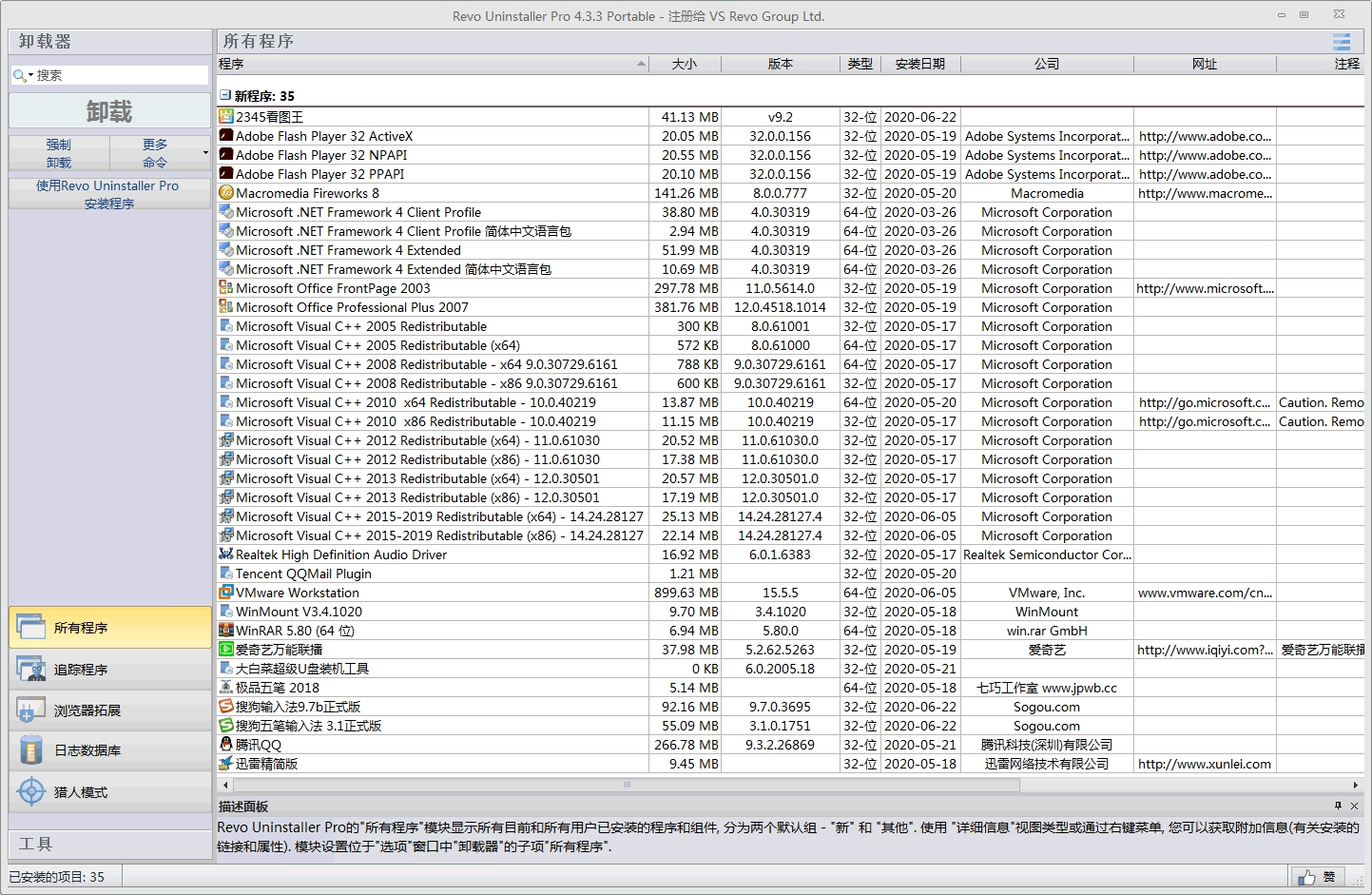1372x895 pixels.
Task: Expand the 工具 section
Action: coord(109,844)
